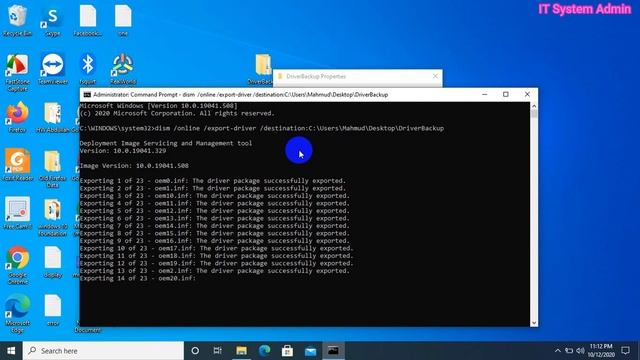
Task: Open Task View from the taskbar
Action: click(x=218, y=351)
